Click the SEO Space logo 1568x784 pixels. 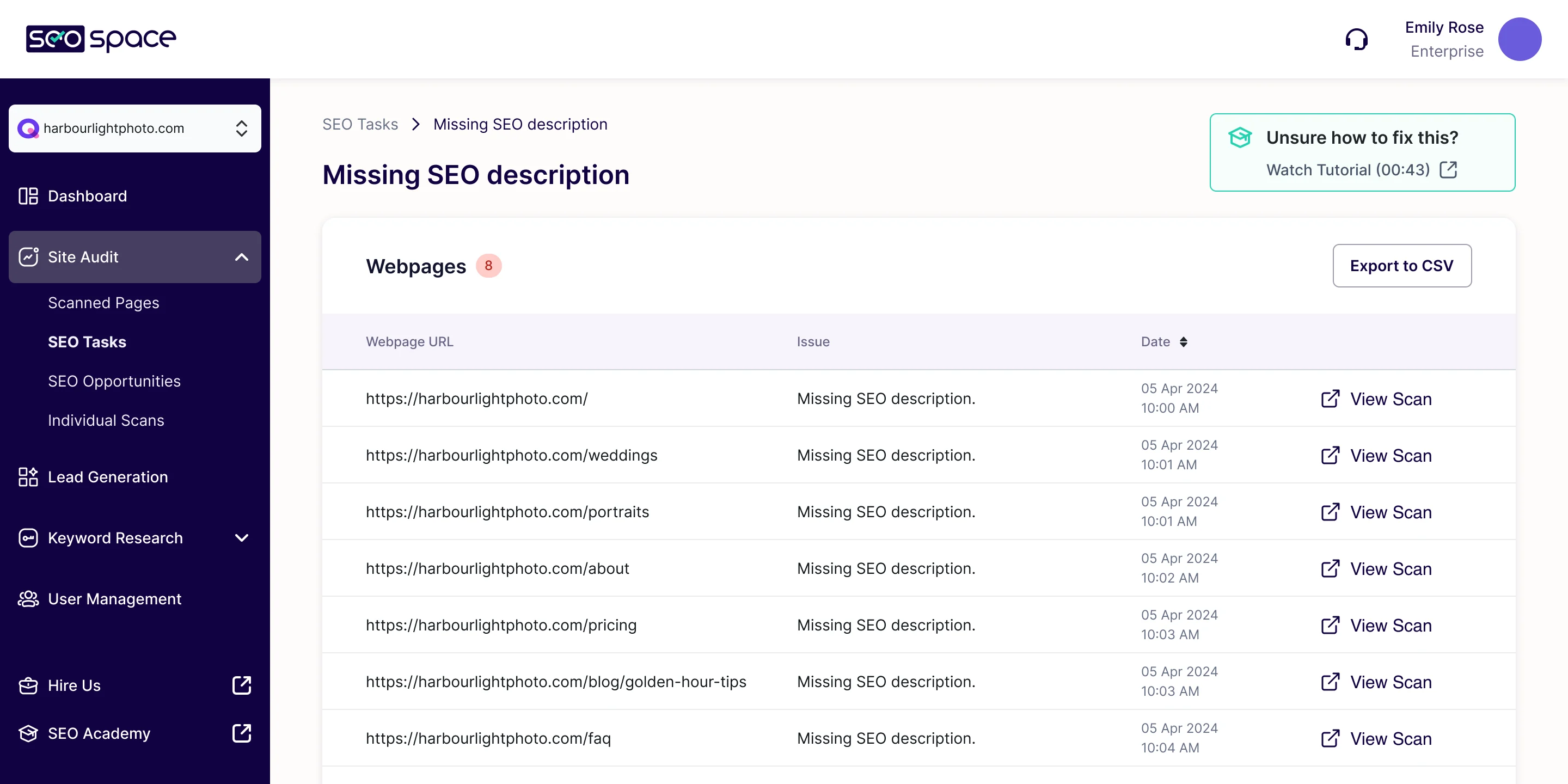[x=101, y=39]
